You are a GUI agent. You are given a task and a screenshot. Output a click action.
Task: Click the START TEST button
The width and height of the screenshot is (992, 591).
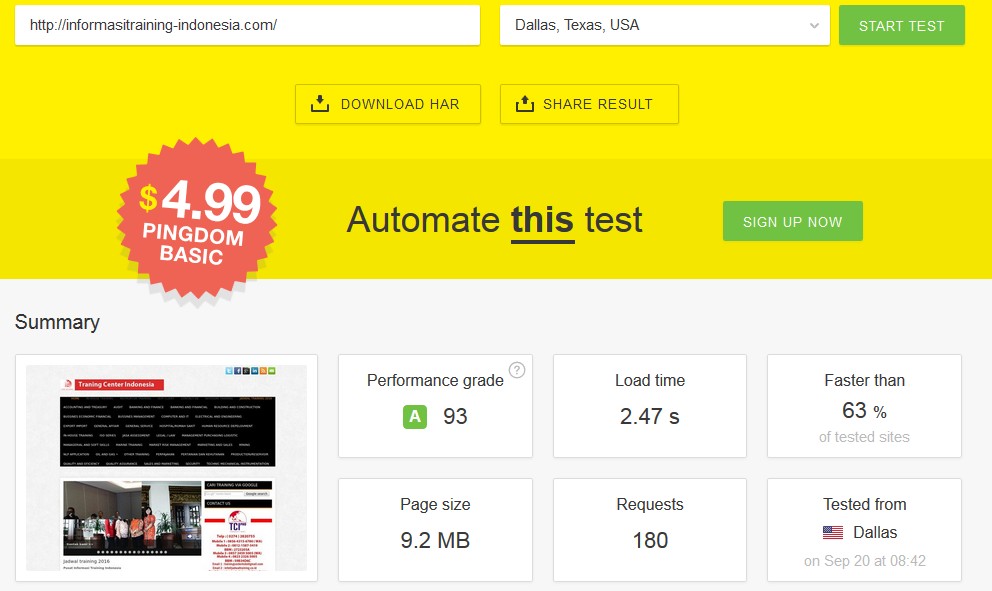pos(902,25)
